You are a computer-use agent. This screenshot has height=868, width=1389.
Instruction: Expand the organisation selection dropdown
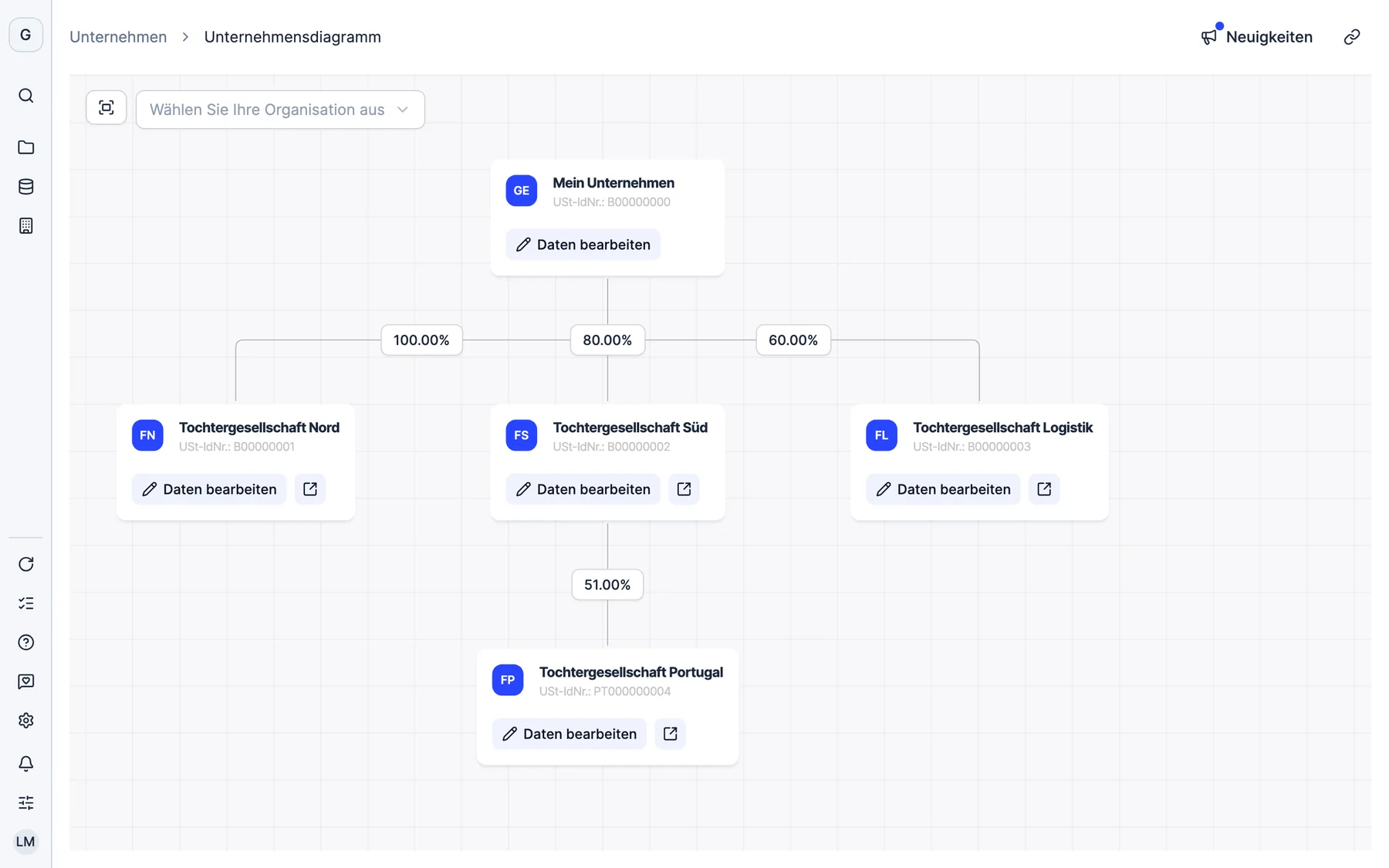pyautogui.click(x=280, y=110)
